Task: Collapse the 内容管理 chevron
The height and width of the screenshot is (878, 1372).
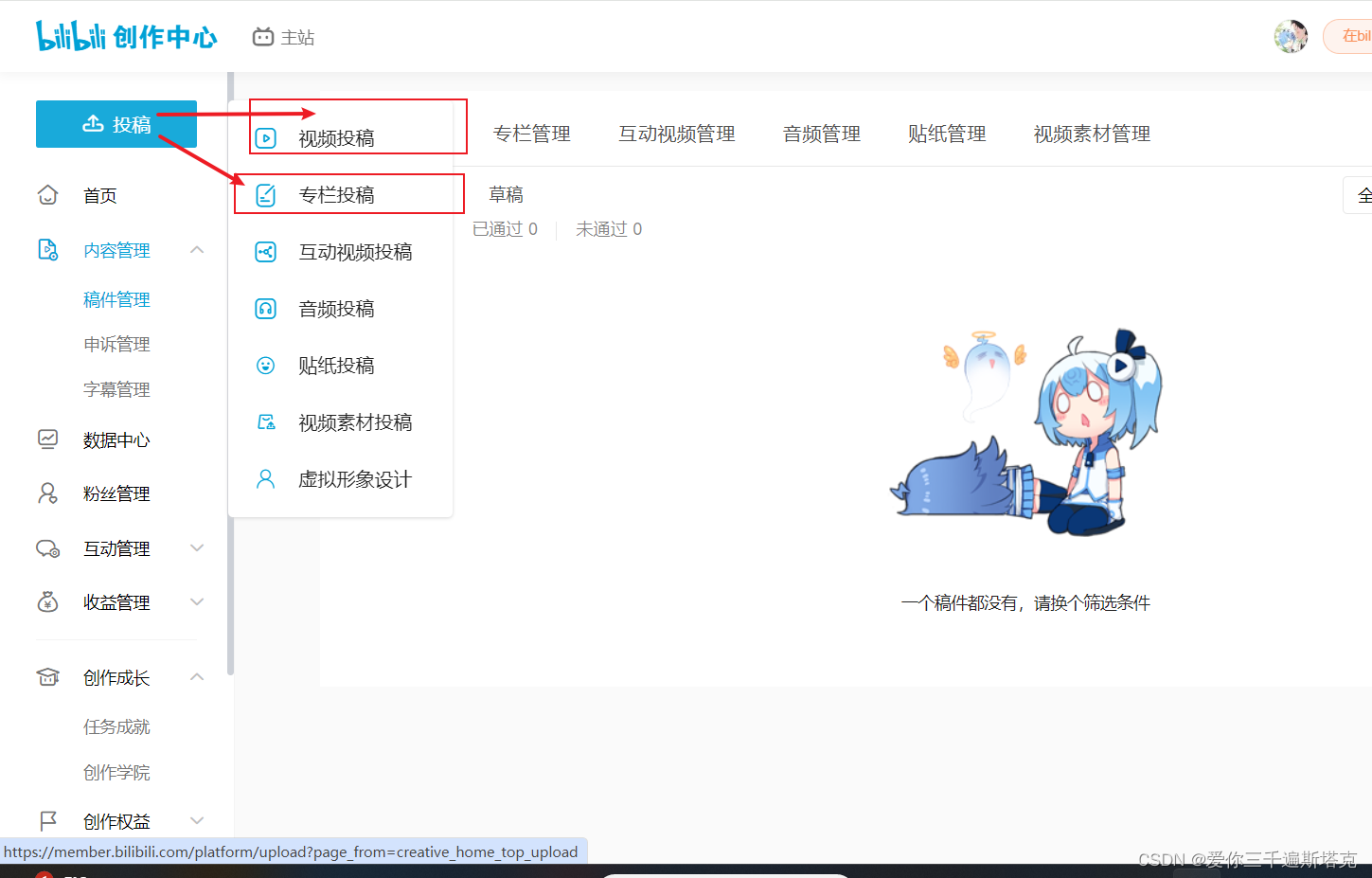Action: 197,250
